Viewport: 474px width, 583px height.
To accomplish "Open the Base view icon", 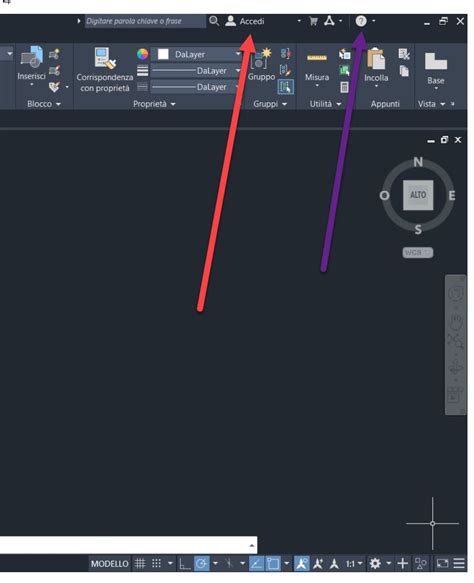I will (x=436, y=61).
